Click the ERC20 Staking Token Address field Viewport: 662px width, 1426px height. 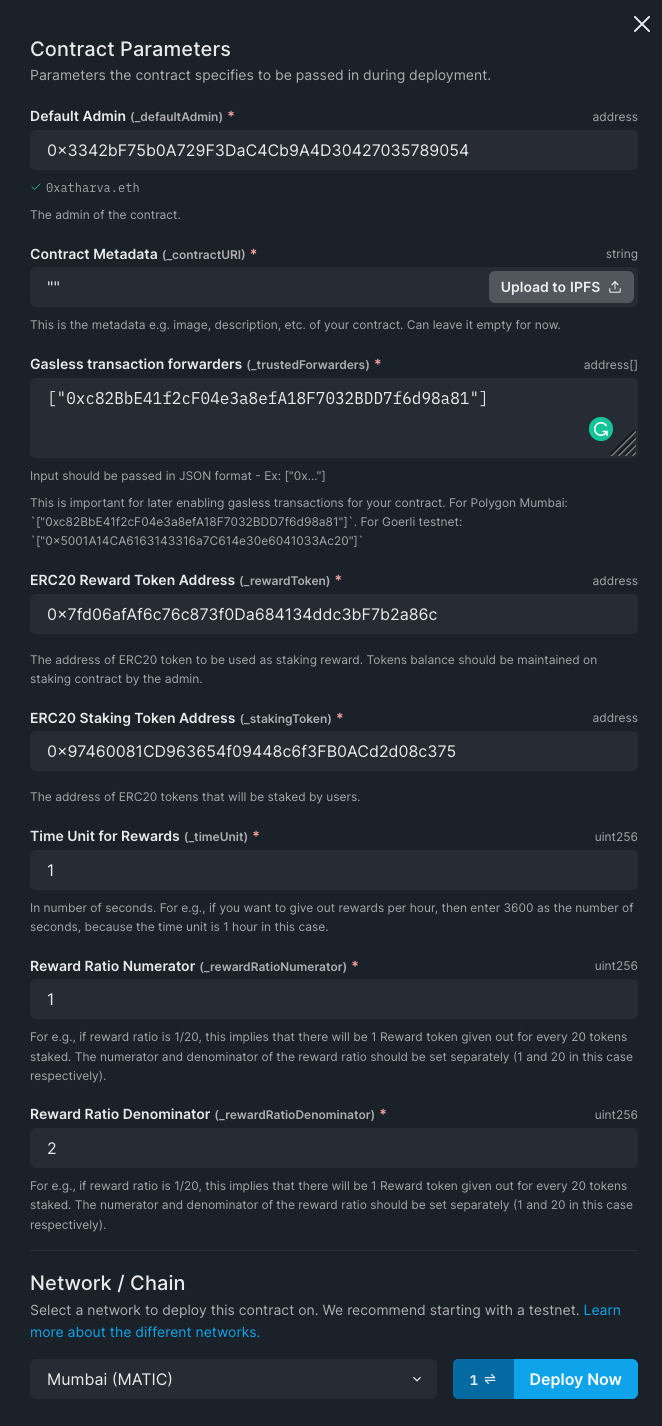point(333,751)
